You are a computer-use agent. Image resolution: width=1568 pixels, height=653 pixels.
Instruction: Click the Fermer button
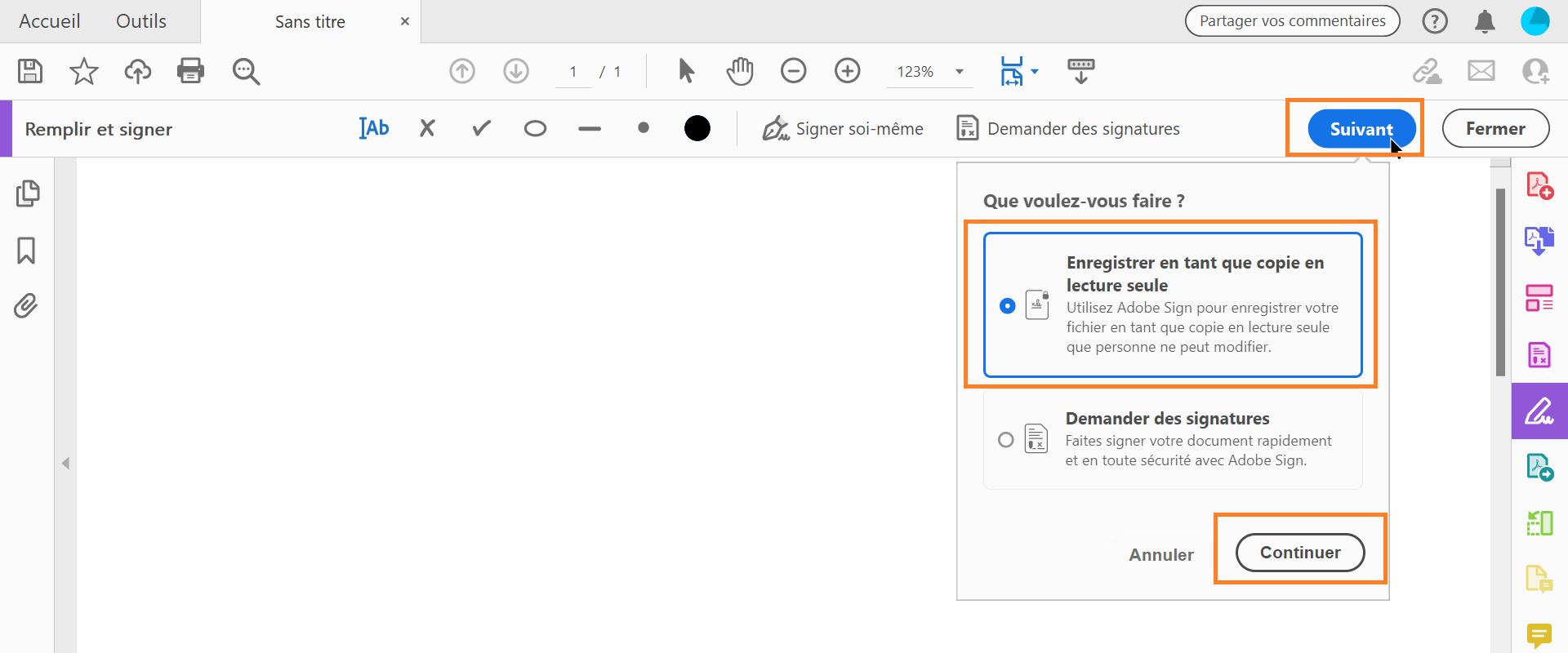(1495, 129)
